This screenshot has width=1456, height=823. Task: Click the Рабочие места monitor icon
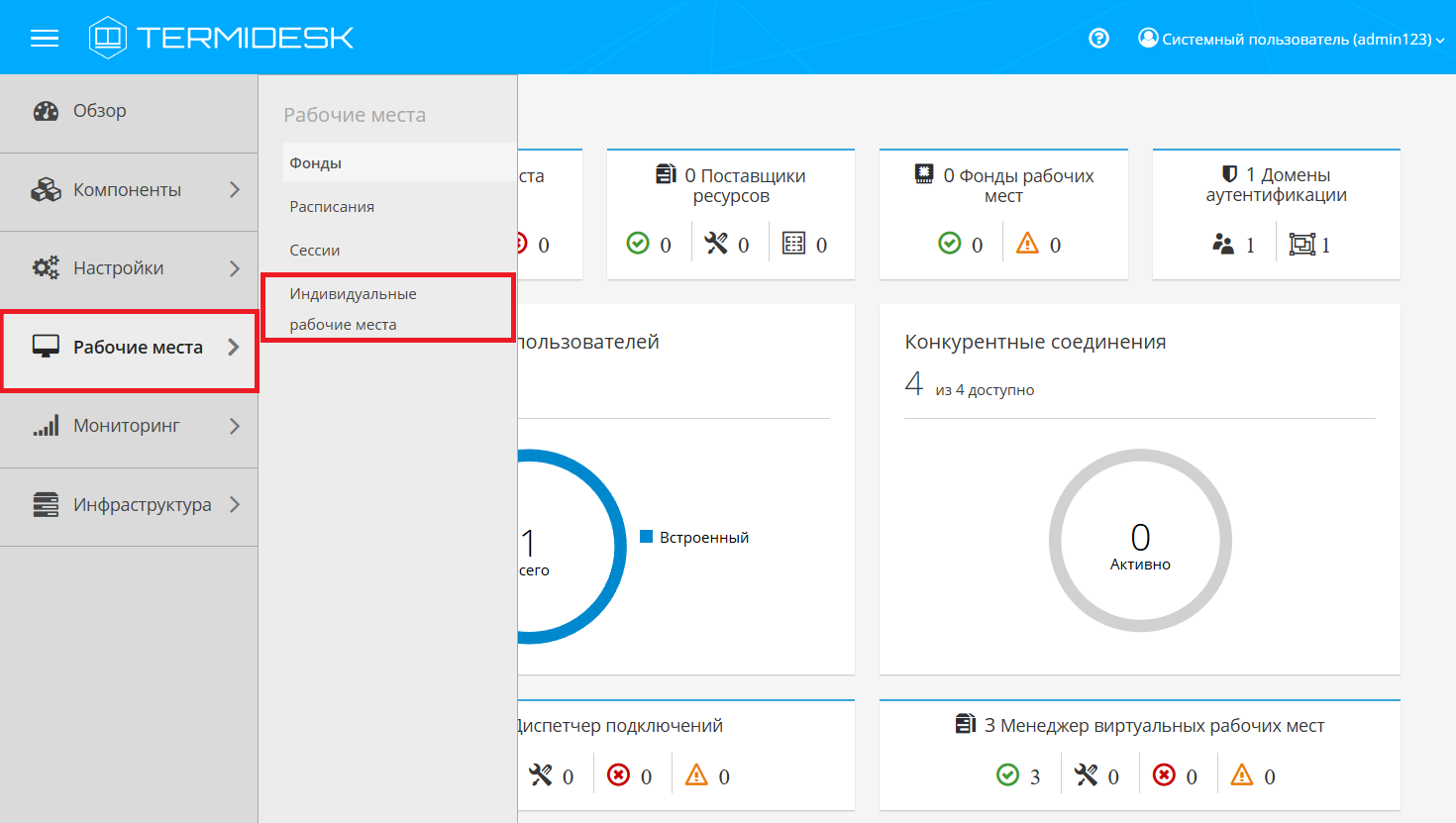[46, 347]
